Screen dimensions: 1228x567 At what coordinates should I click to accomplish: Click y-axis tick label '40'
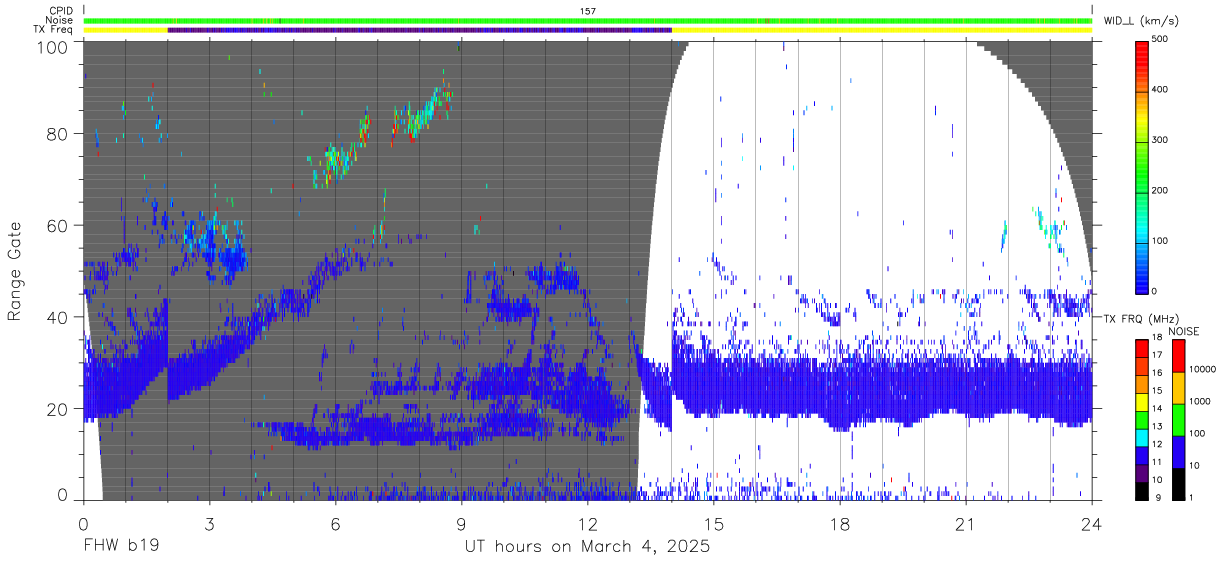(x=58, y=317)
